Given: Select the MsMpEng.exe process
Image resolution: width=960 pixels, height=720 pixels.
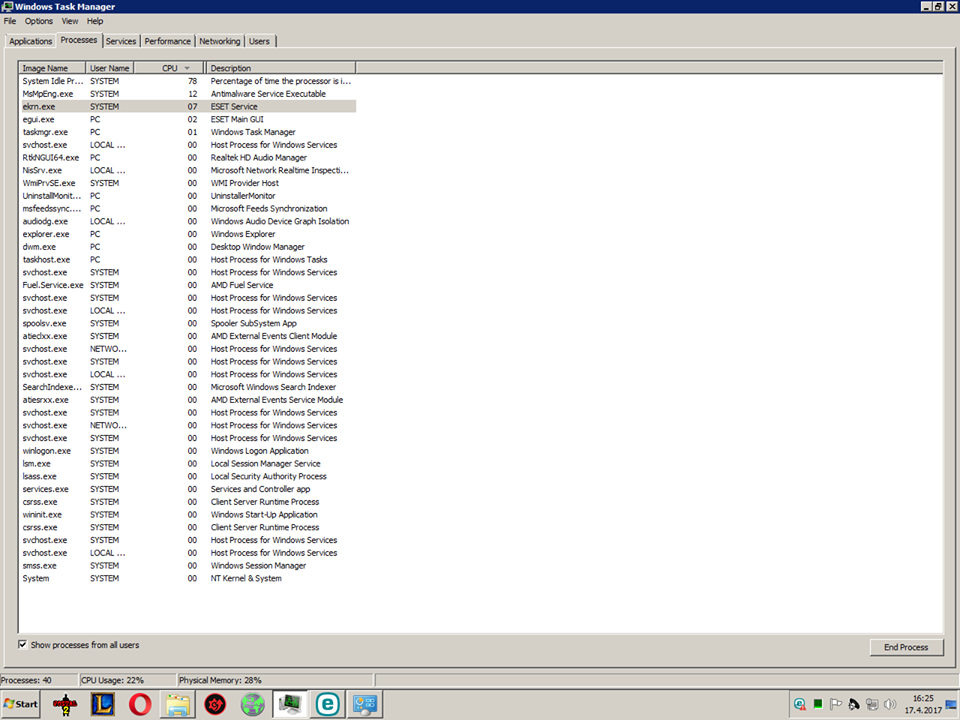Looking at the screenshot, I should pyautogui.click(x=187, y=94).
